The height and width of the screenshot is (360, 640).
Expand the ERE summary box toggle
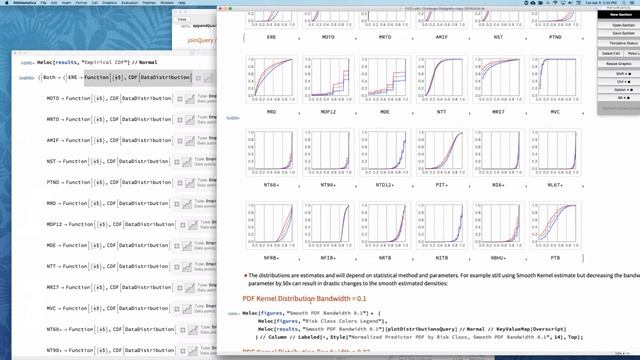pyautogui.click(x=198, y=78)
